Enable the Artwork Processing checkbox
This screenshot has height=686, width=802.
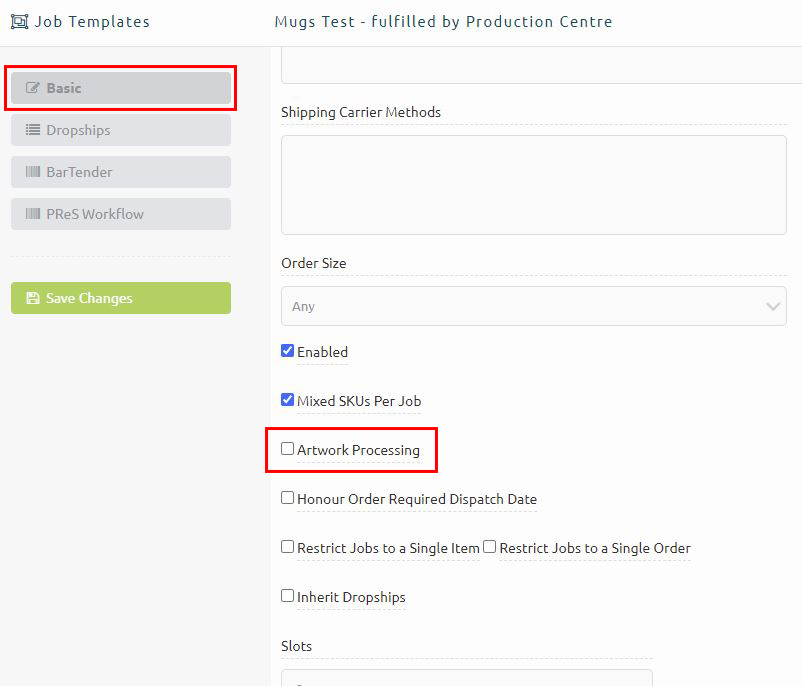pyautogui.click(x=288, y=449)
